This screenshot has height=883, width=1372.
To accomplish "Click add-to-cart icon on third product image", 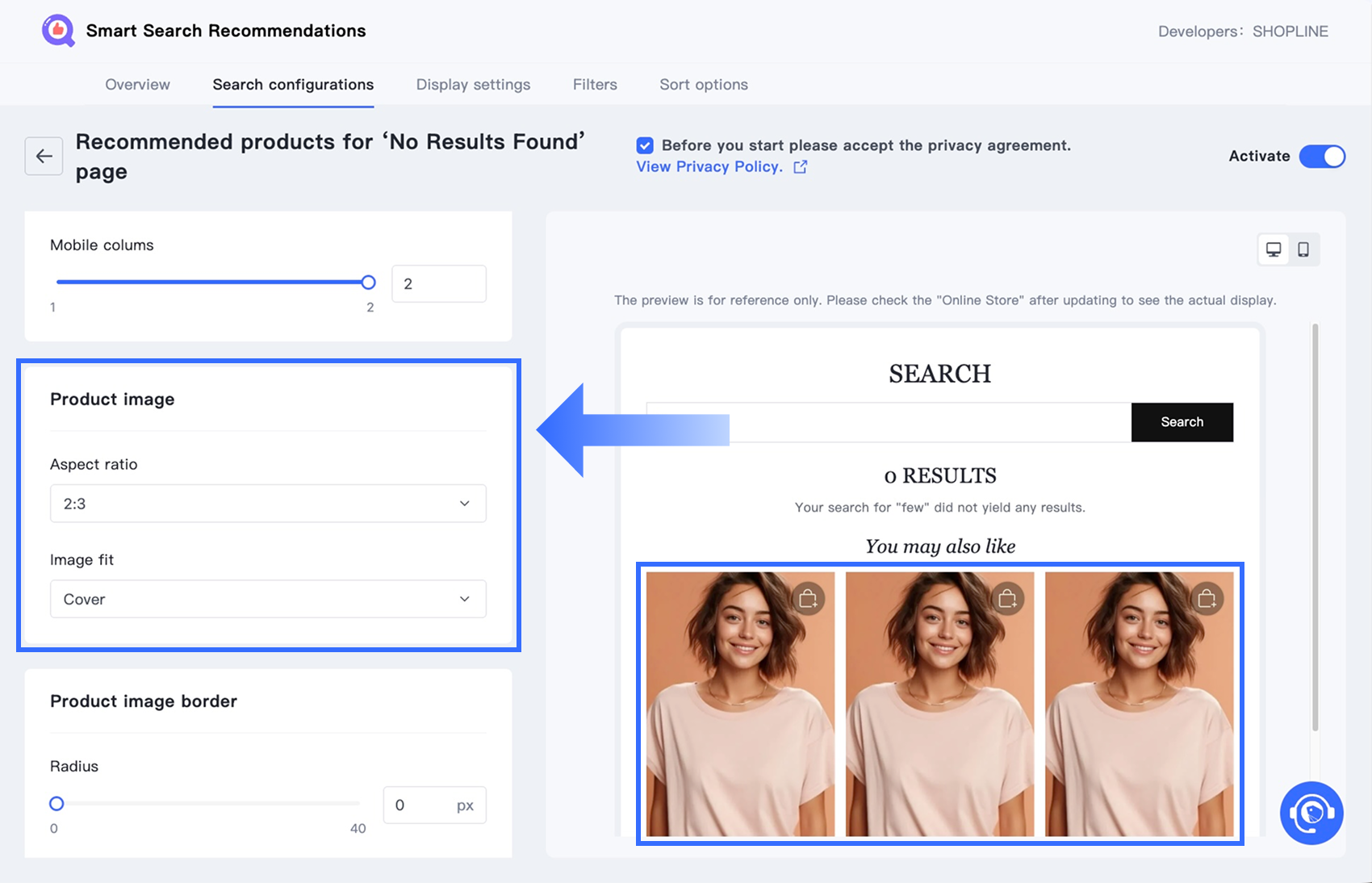I will point(1207,599).
